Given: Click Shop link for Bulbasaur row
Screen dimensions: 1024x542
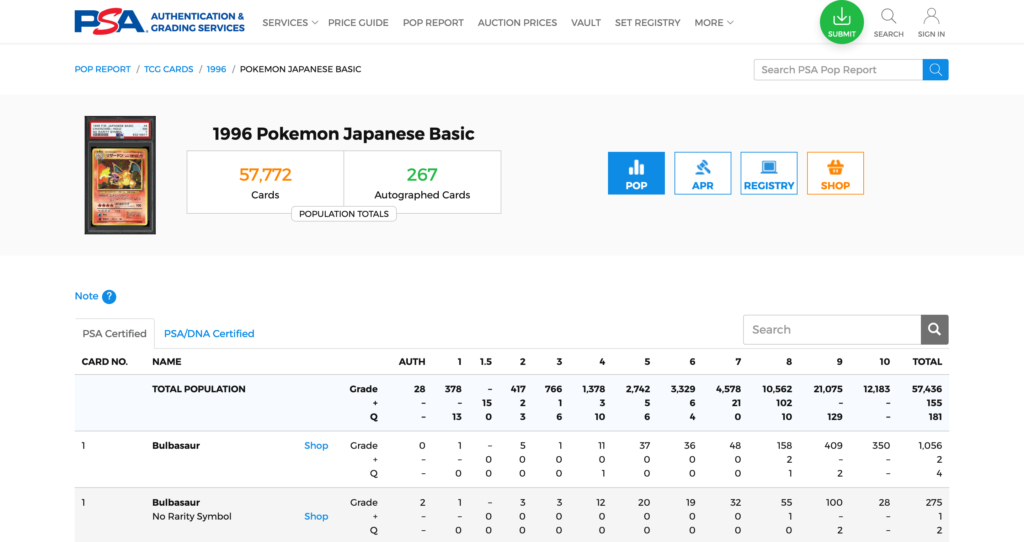Looking at the screenshot, I should [x=316, y=445].
